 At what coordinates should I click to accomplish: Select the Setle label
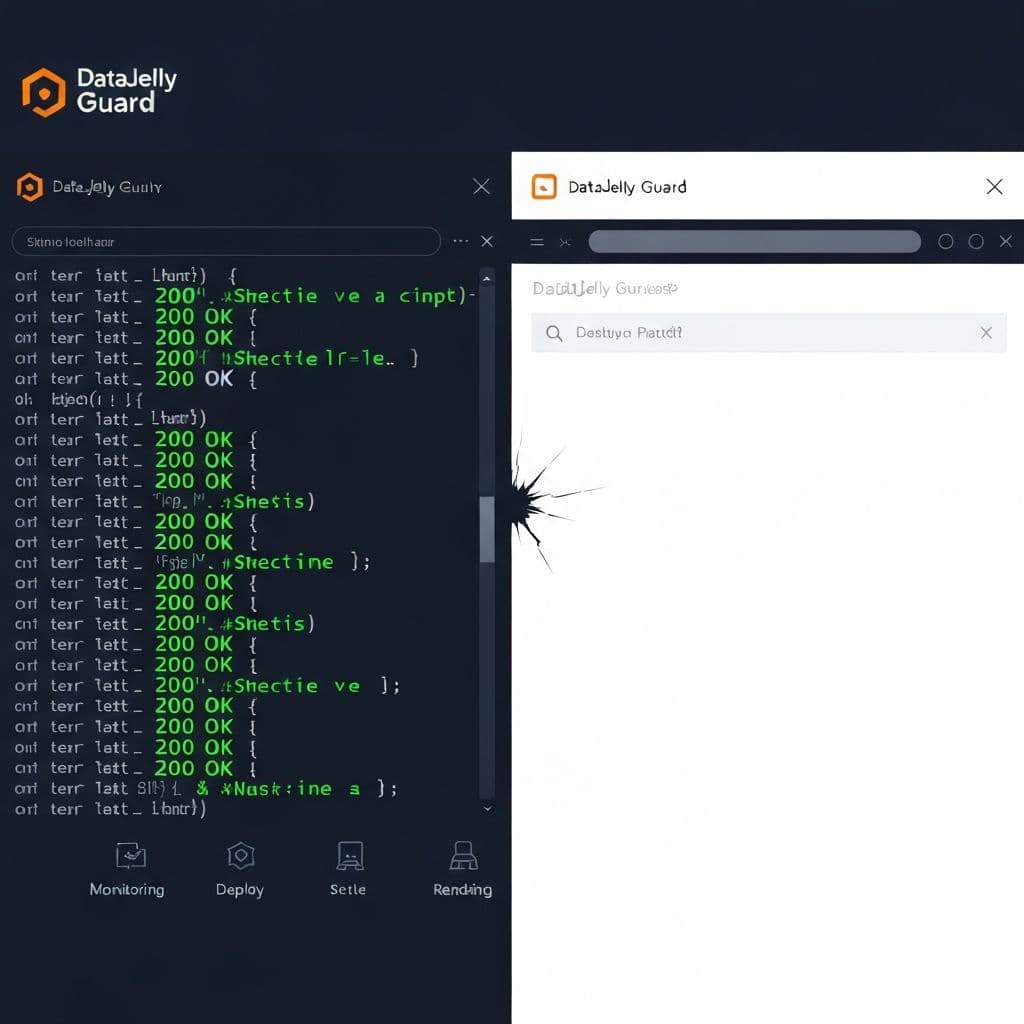348,889
